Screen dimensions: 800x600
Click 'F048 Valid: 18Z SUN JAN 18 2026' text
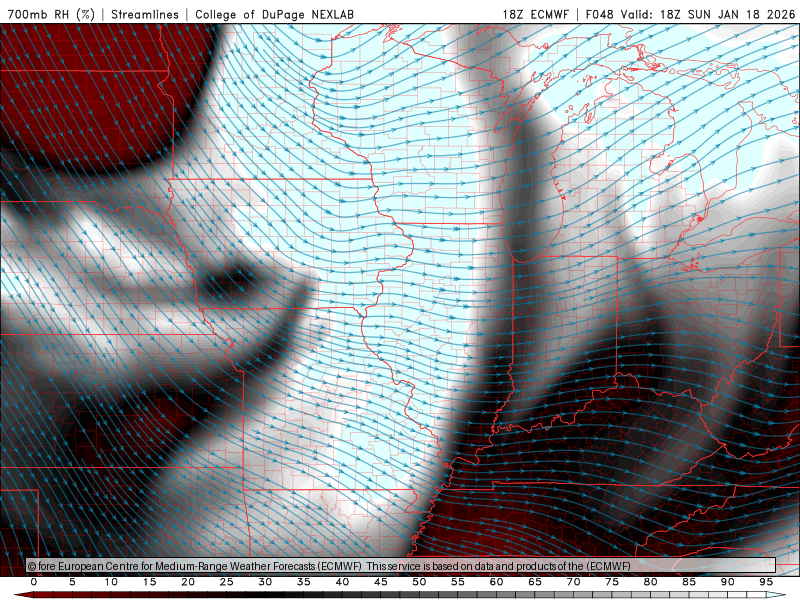(x=690, y=14)
